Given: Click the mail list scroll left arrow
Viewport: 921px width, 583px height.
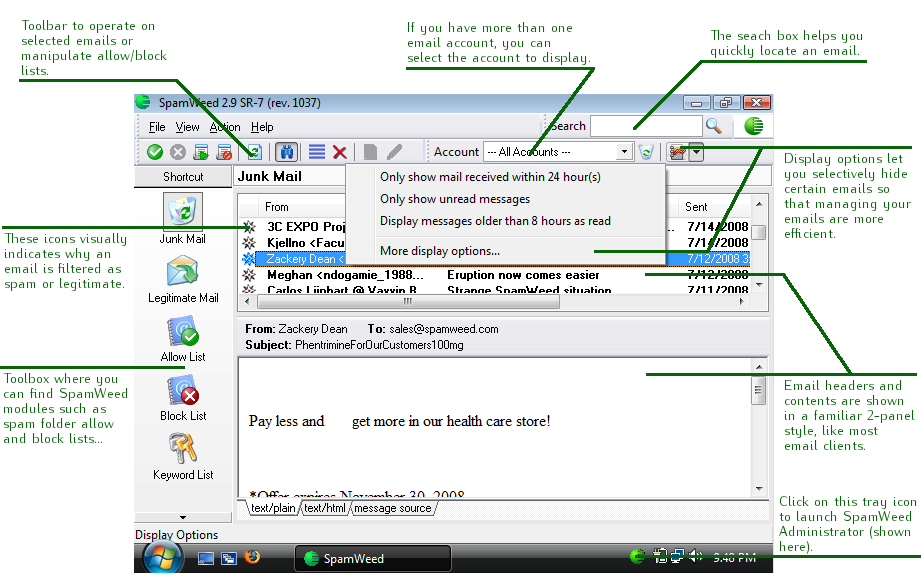Looking at the screenshot, I should point(247,301).
